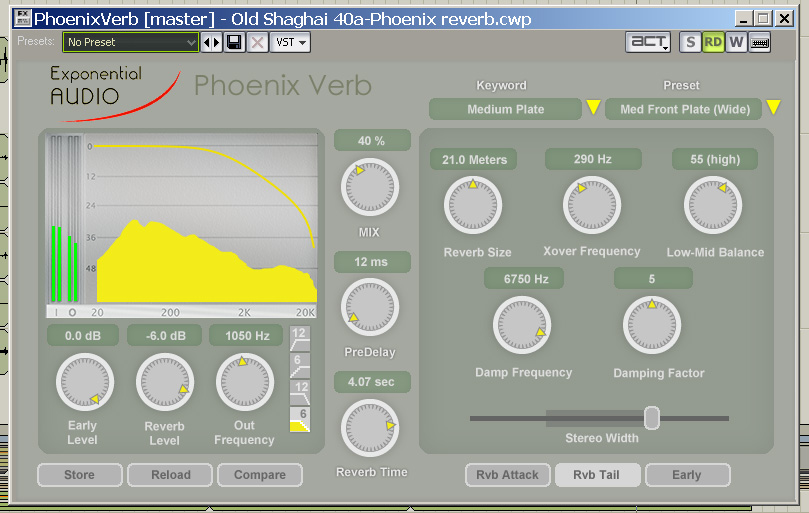Image resolution: width=809 pixels, height=513 pixels.
Task: Click the Reverb Time value field 4.07 sec
Action: (372, 382)
